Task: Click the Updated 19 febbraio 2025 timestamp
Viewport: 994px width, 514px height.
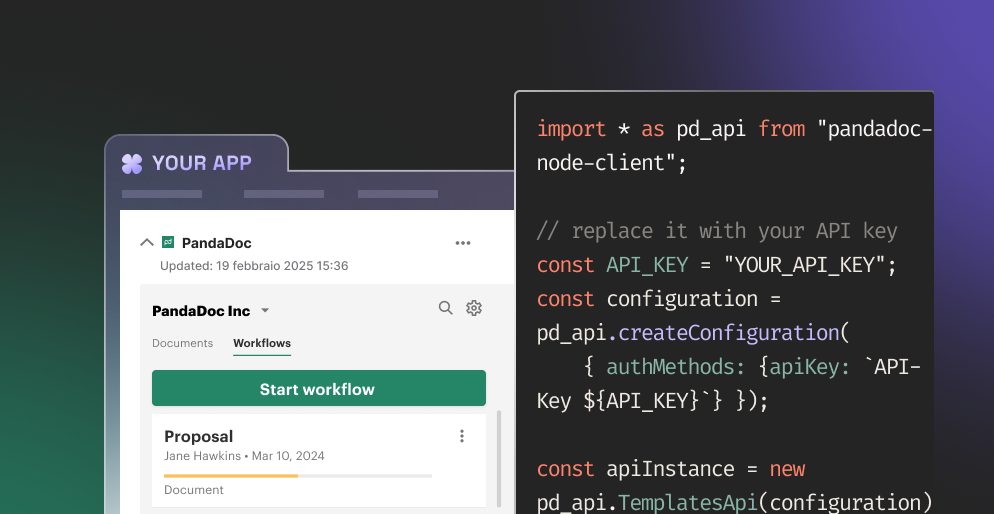Action: click(x=254, y=266)
